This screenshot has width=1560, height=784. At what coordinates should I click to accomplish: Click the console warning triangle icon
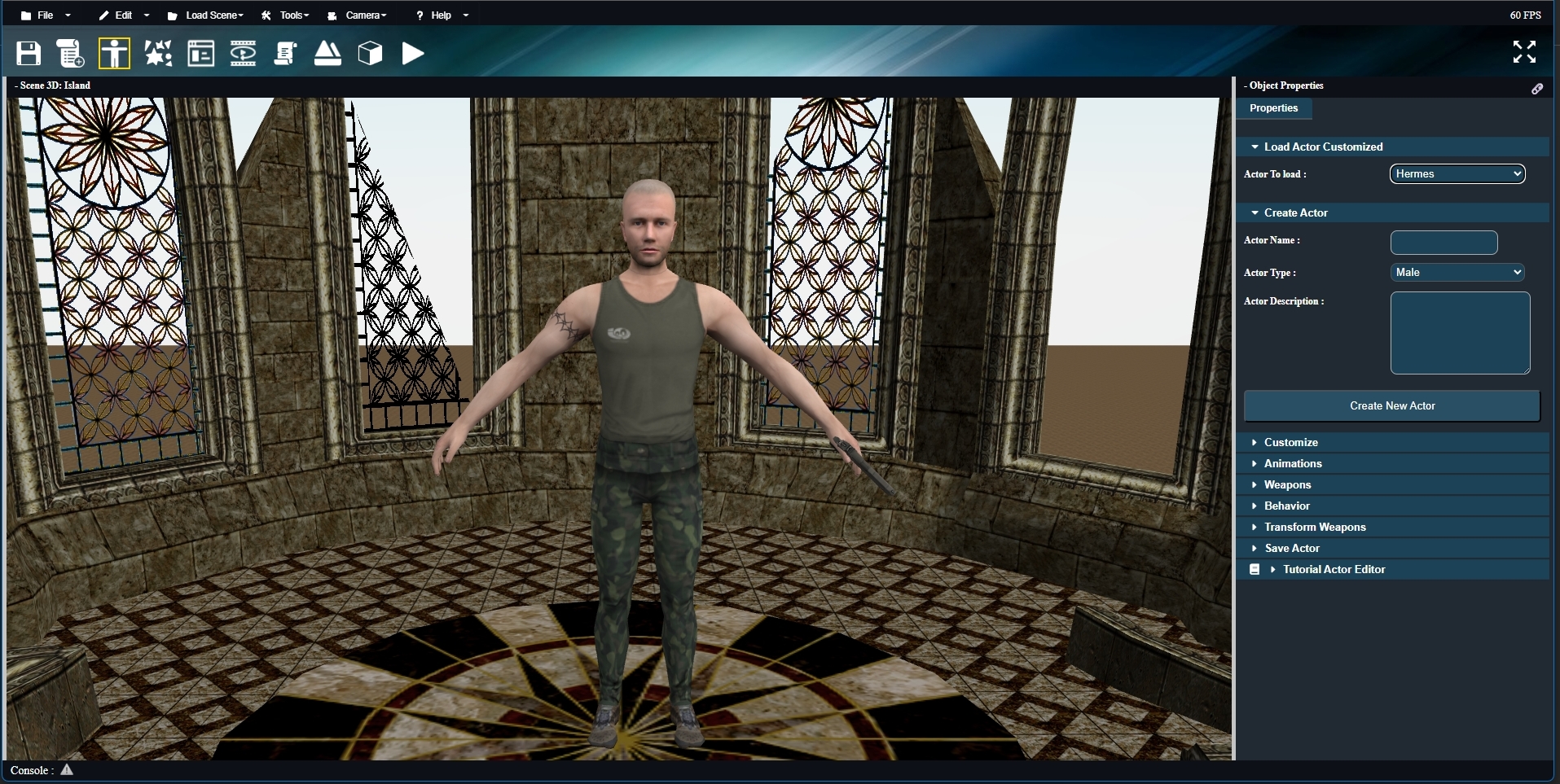pos(67,770)
